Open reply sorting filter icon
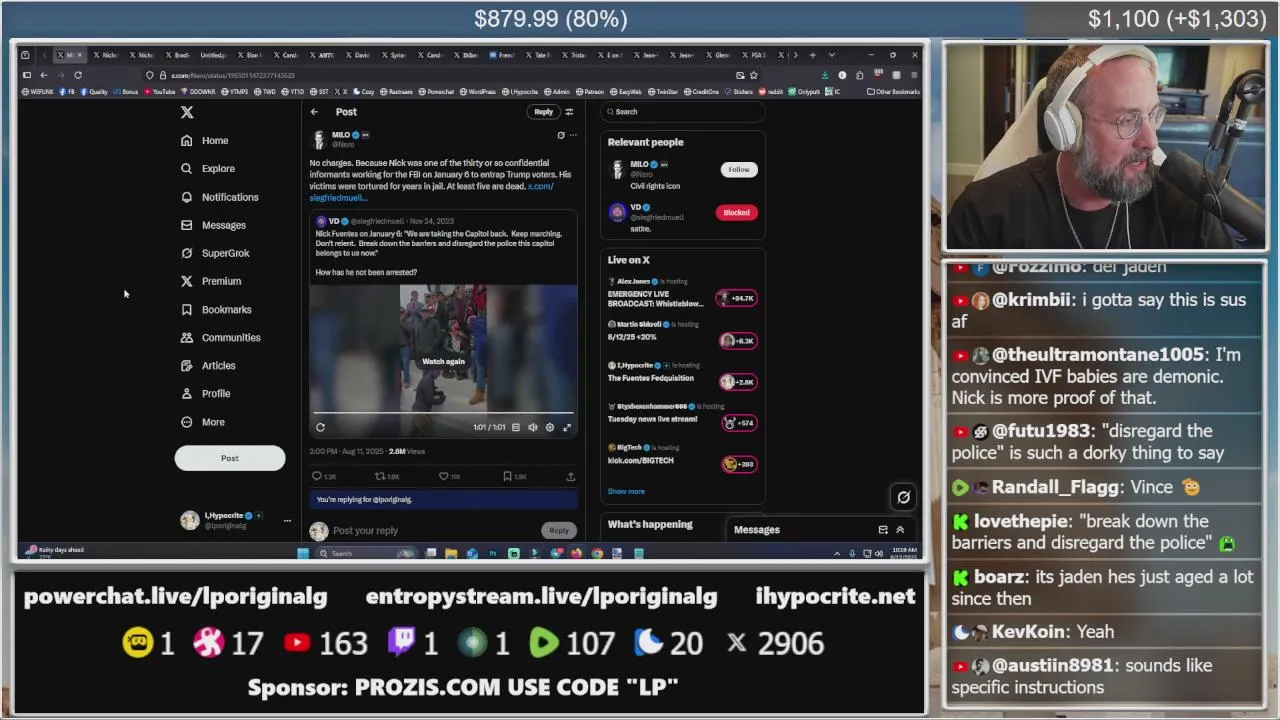This screenshot has width=1280, height=720. point(569,112)
